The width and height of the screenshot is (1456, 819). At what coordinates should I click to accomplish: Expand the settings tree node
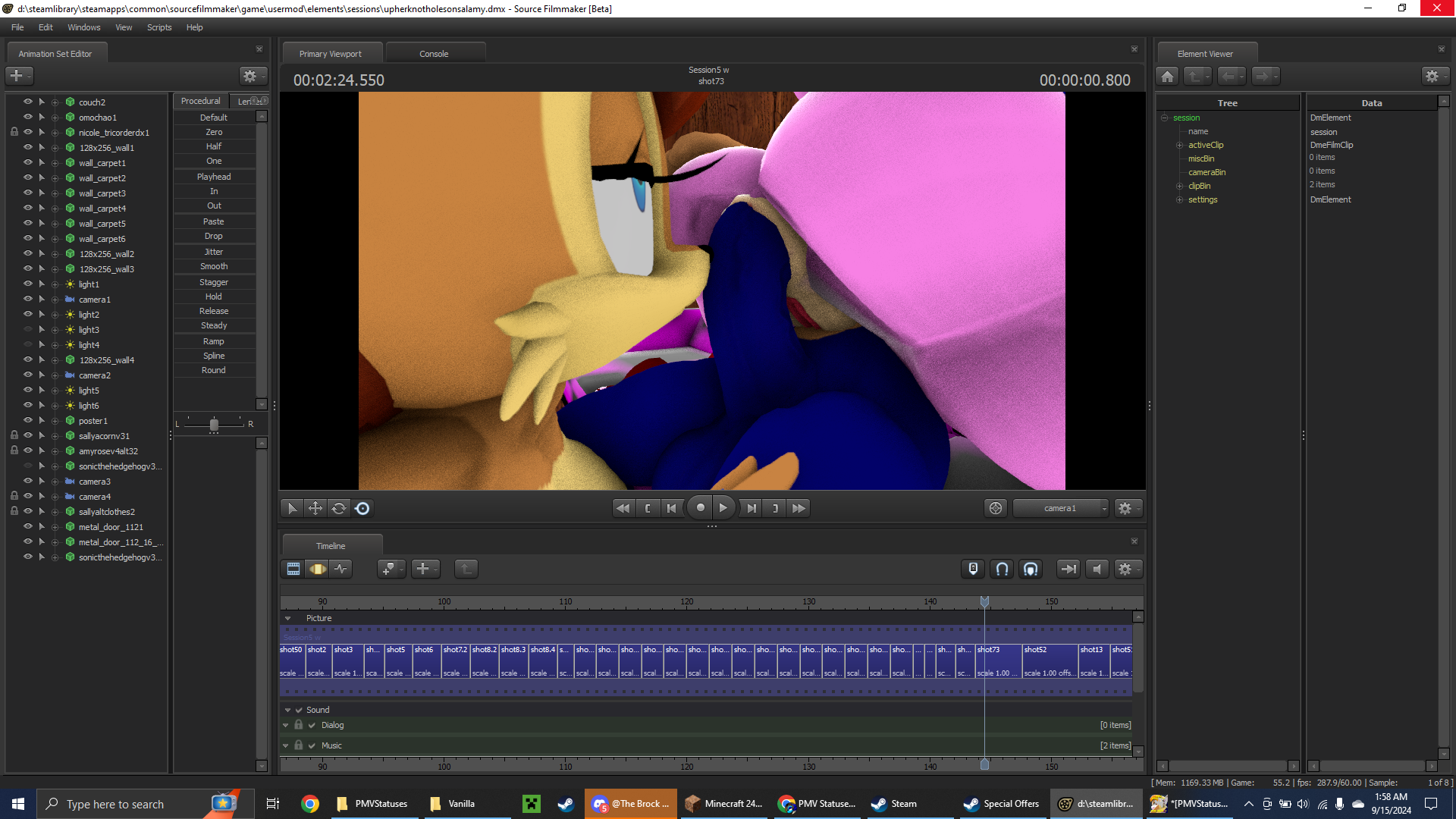tap(1179, 199)
